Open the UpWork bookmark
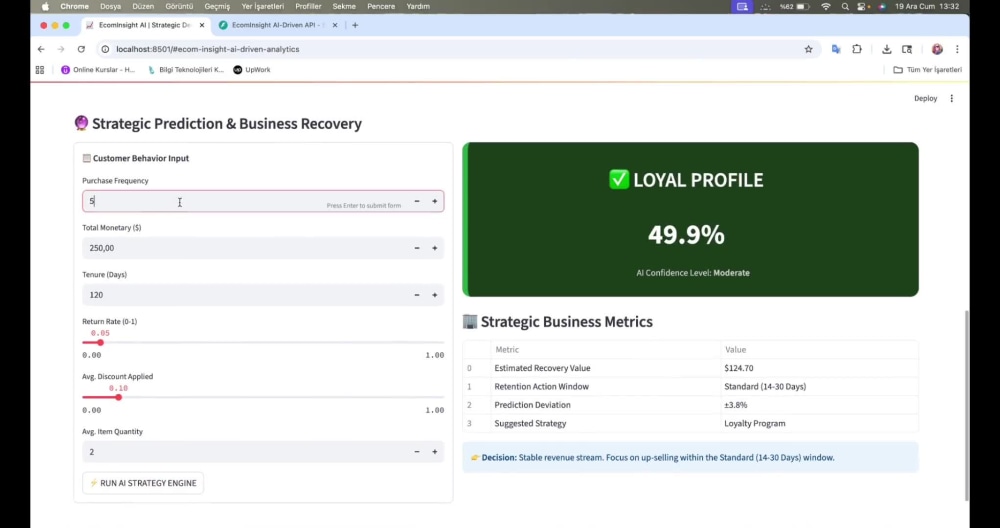1000x528 pixels. click(x=252, y=70)
